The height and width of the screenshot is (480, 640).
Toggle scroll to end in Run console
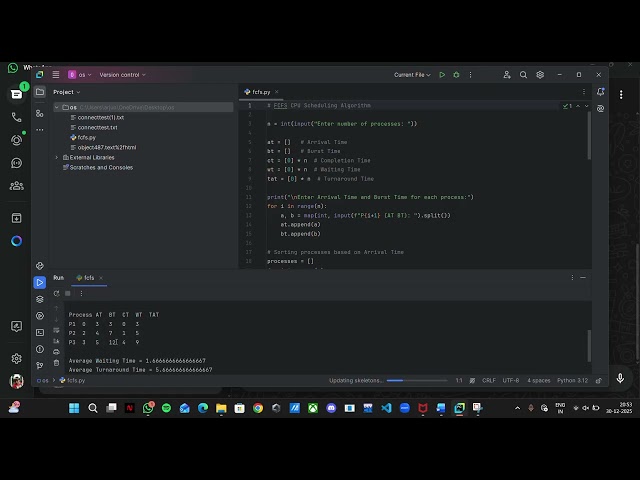[x=56, y=341]
